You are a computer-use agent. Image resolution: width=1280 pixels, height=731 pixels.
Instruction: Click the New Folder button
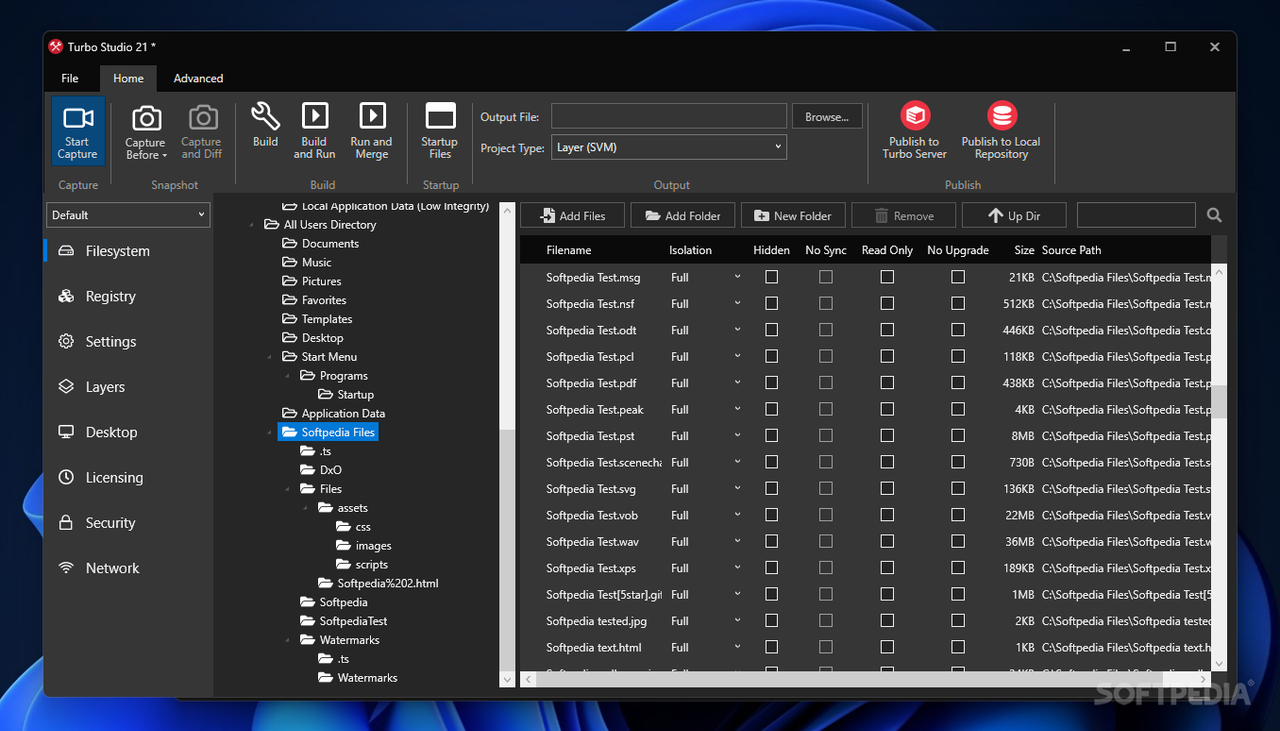click(x=793, y=215)
